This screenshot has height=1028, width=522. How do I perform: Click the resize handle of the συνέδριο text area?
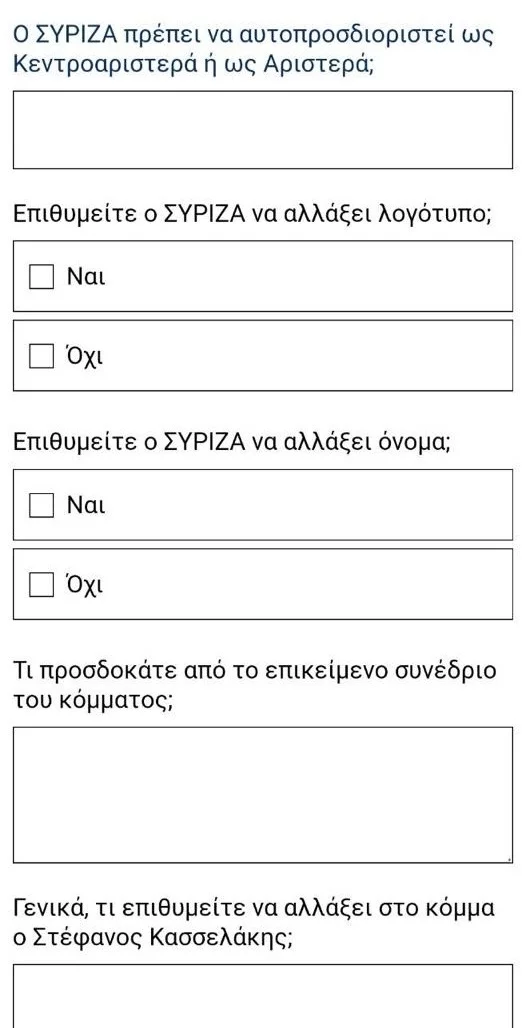click(x=509, y=859)
